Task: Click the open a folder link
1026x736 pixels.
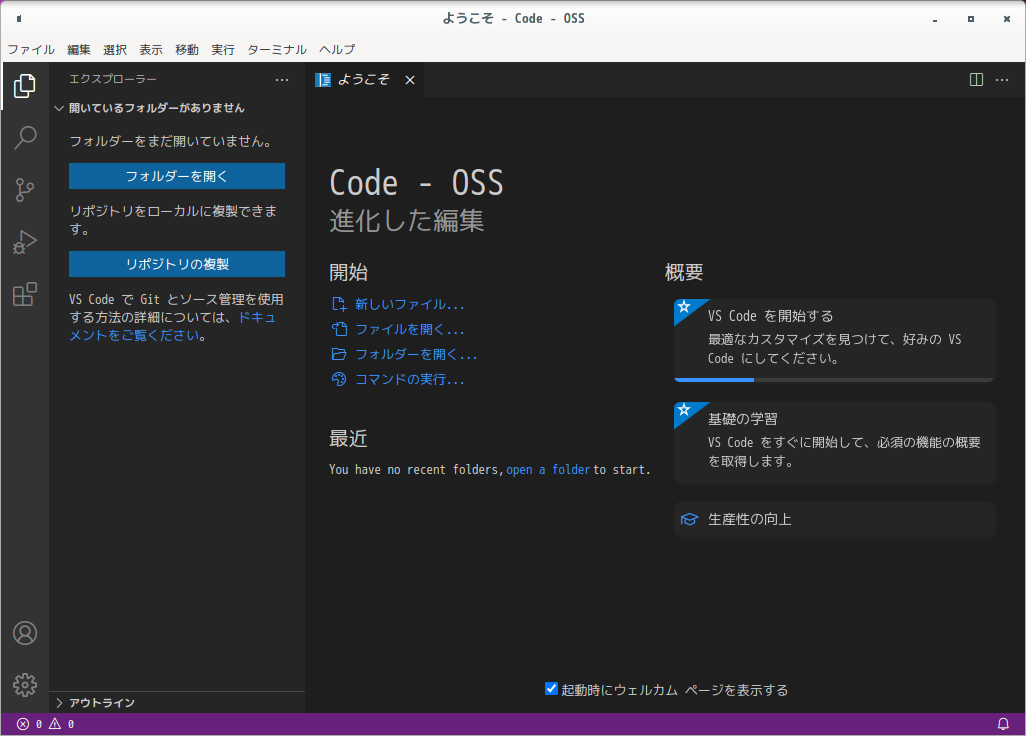Action: click(x=548, y=470)
